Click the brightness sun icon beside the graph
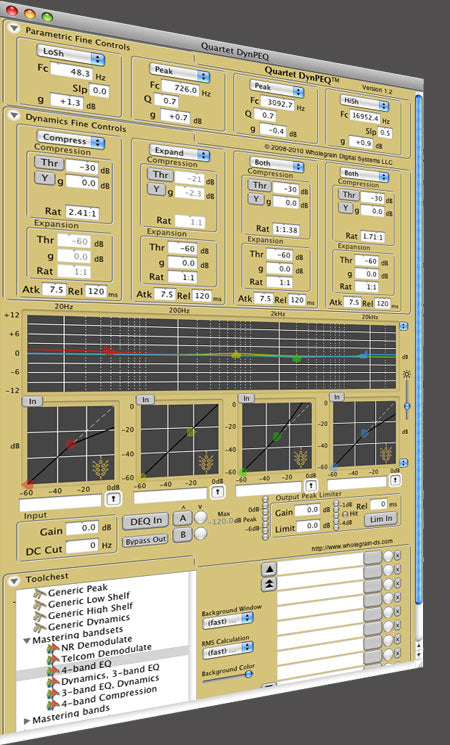 (x=406, y=374)
